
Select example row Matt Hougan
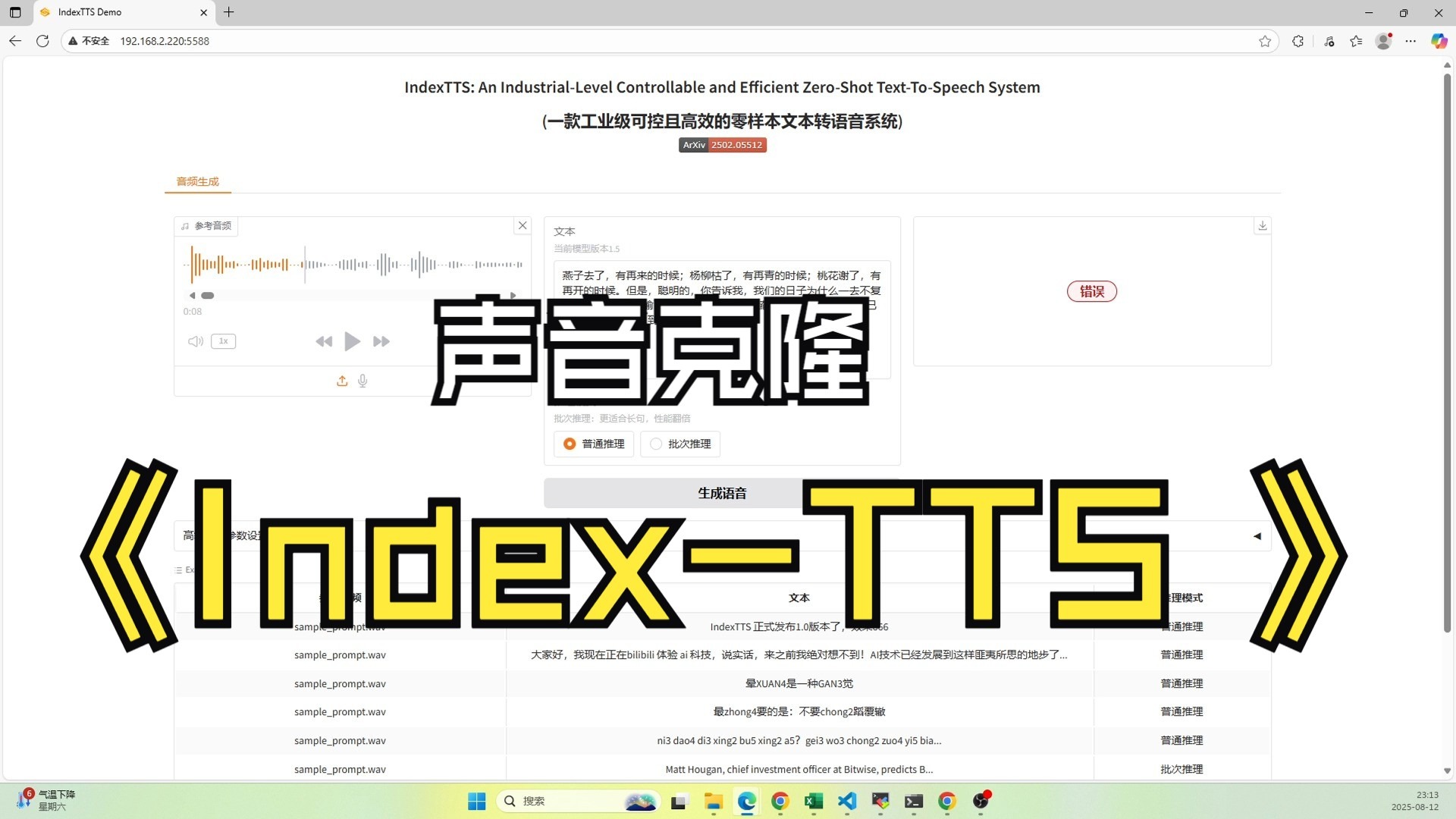click(x=722, y=768)
